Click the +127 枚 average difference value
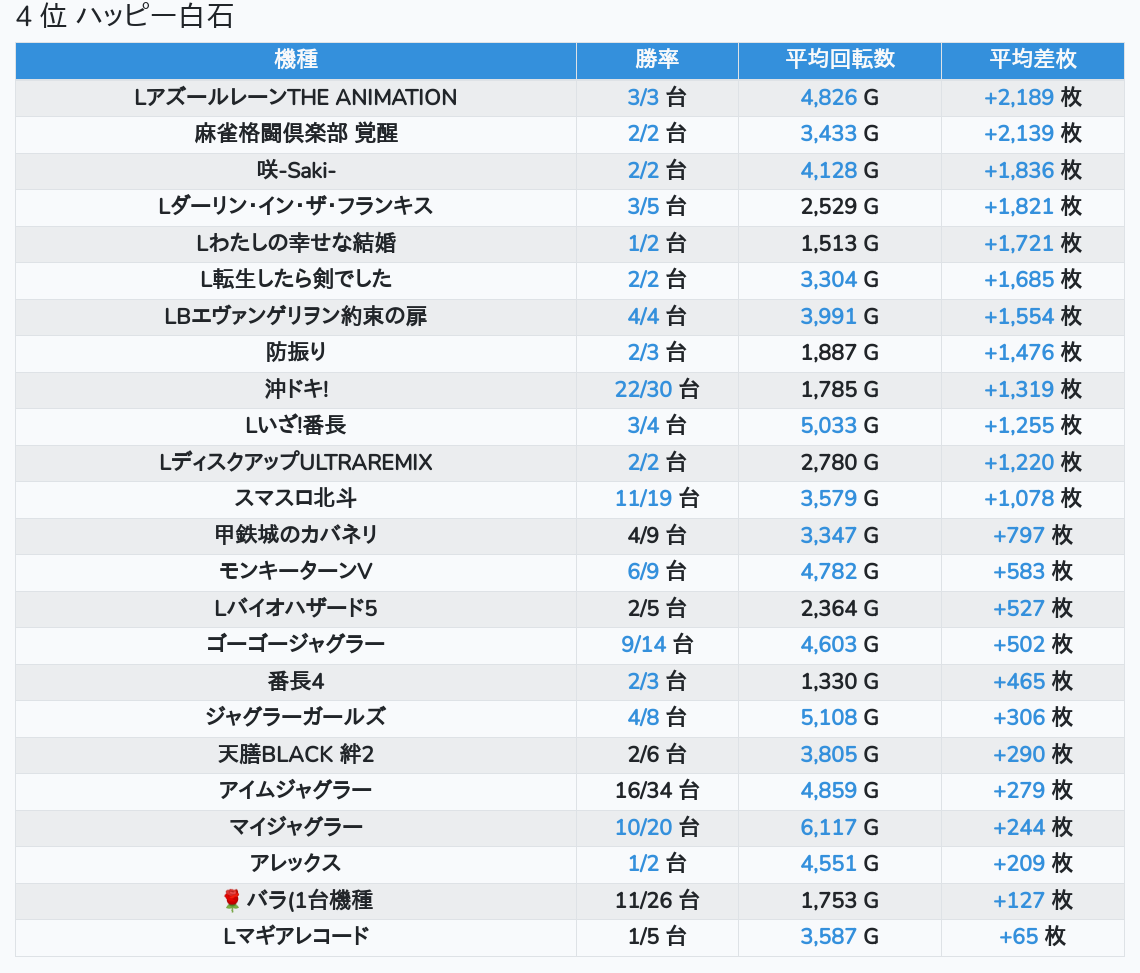1140x973 pixels. (1033, 900)
